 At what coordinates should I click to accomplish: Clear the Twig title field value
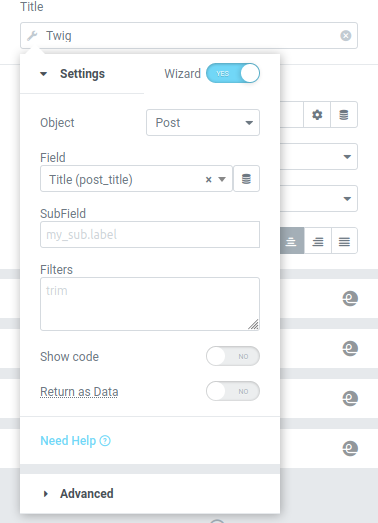(346, 35)
